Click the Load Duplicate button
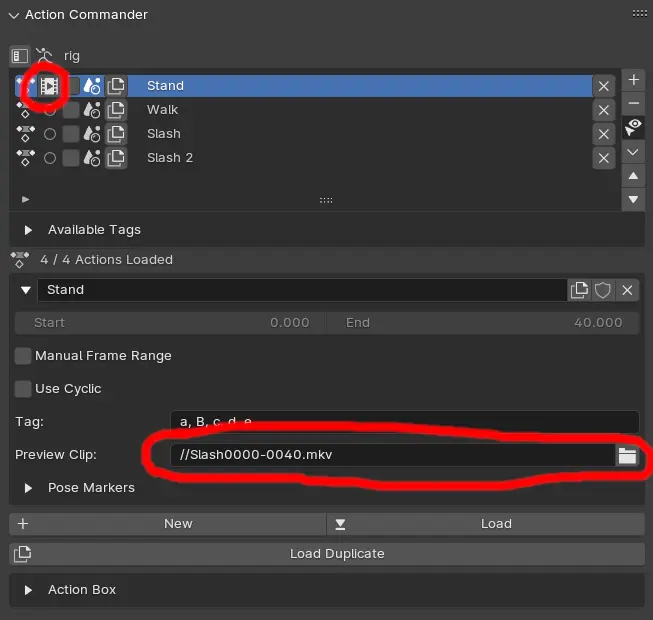The height and width of the screenshot is (620, 653). point(327,553)
